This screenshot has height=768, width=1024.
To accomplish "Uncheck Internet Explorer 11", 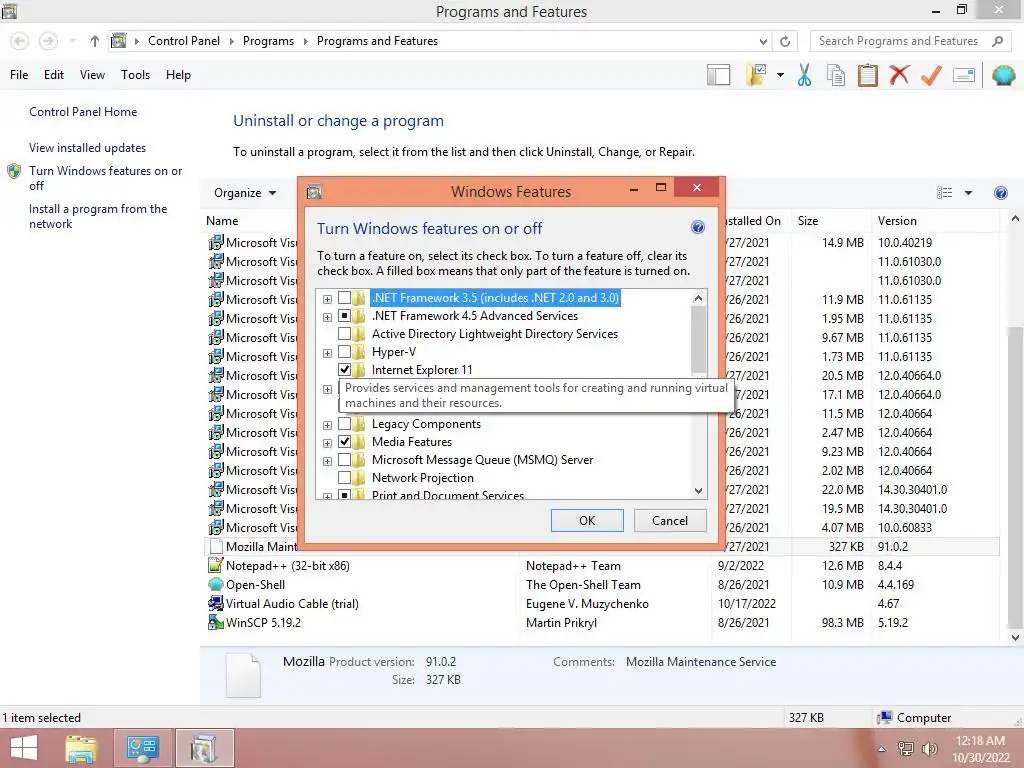I will [x=344, y=370].
